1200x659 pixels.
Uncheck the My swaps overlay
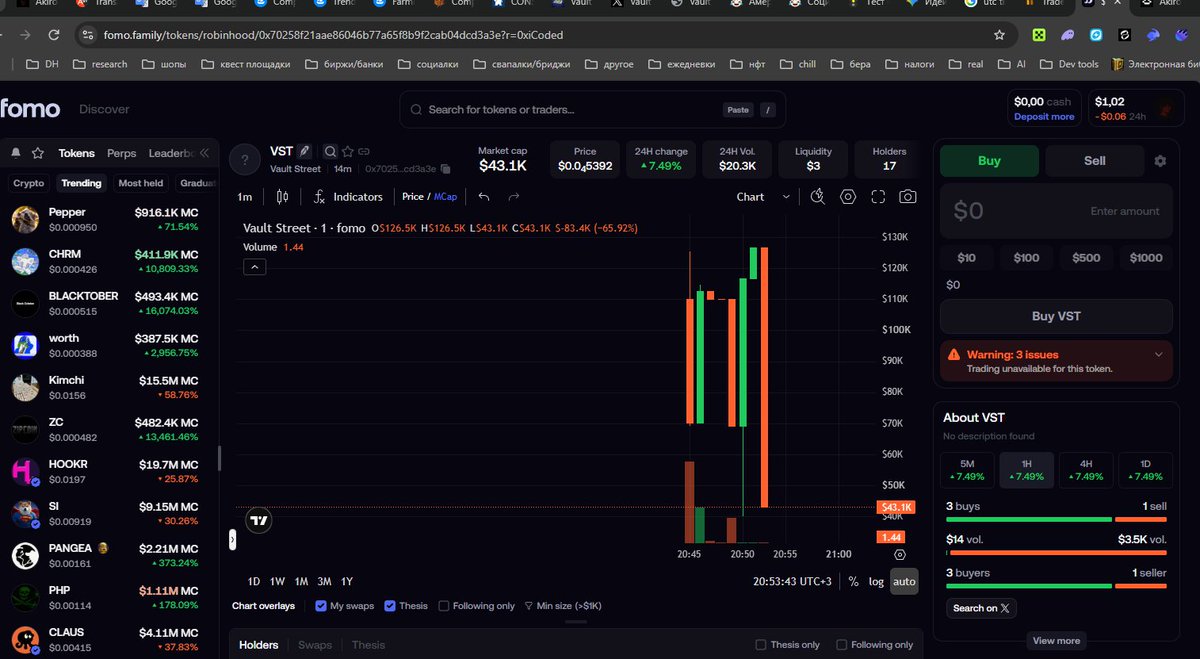tap(321, 606)
